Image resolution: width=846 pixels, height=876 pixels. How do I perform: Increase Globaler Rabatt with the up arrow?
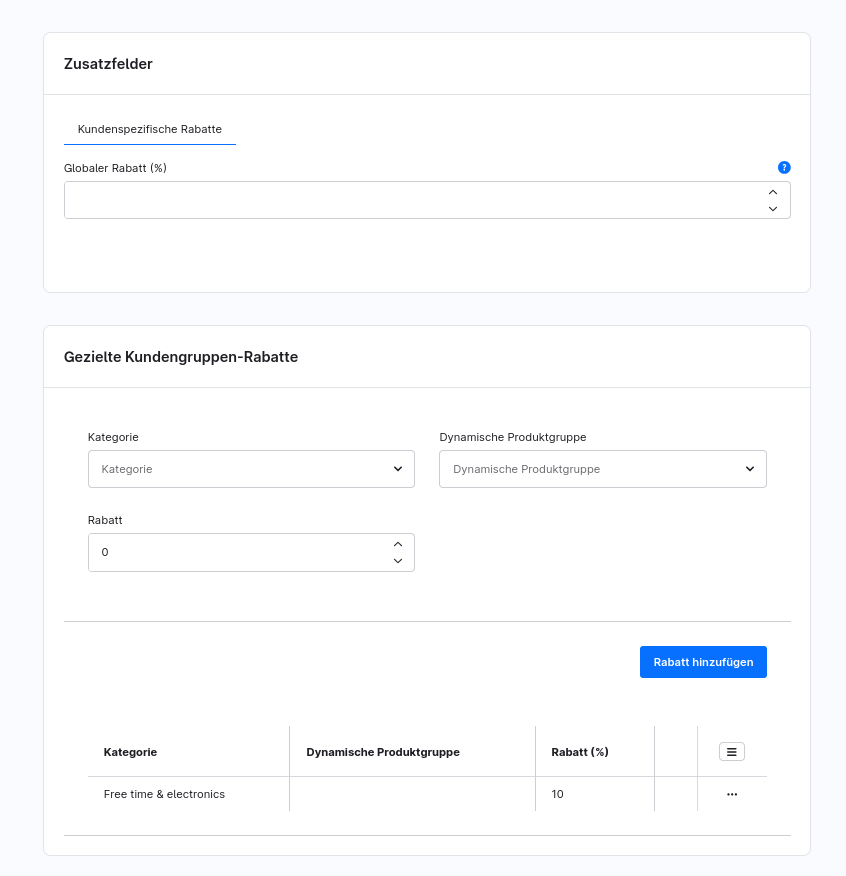(x=772, y=192)
